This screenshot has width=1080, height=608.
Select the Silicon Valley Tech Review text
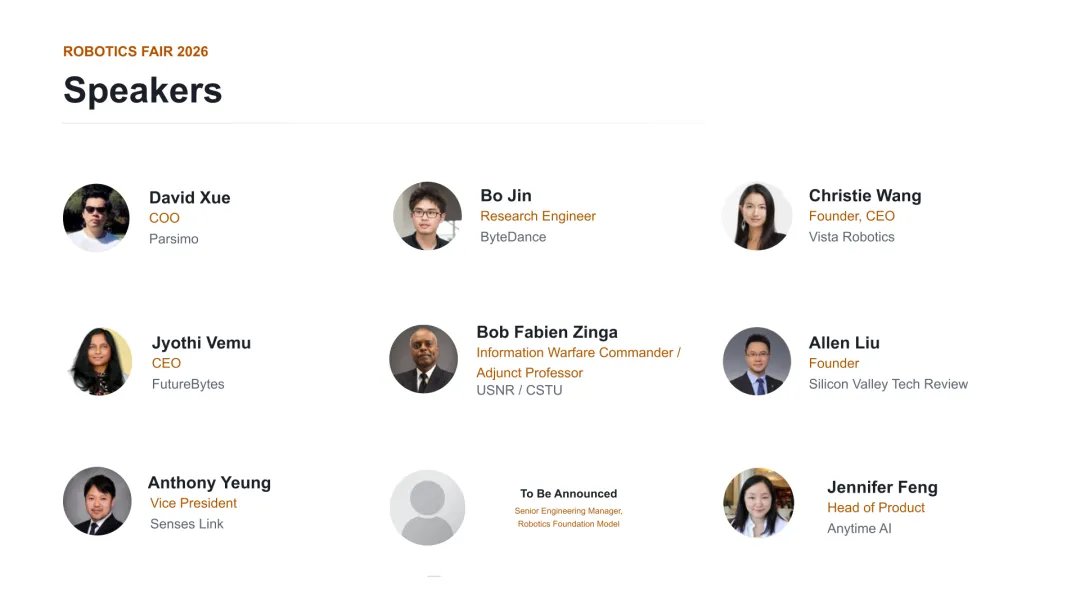point(889,384)
